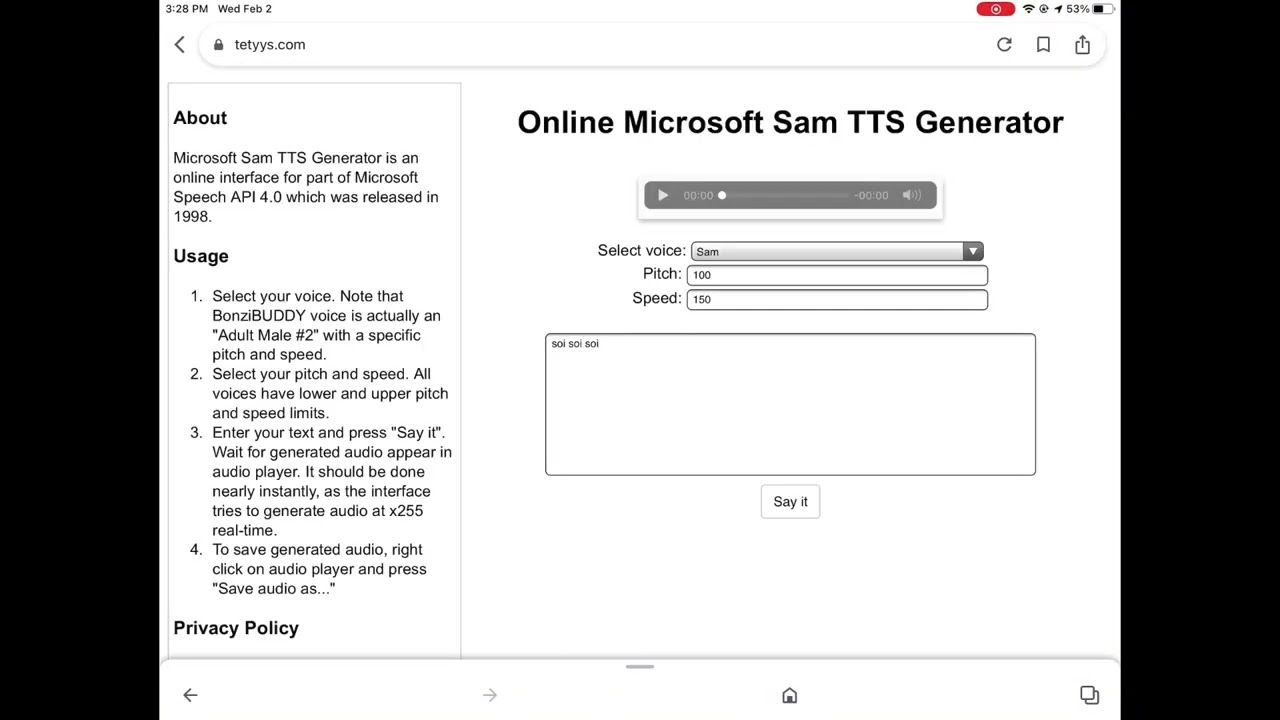This screenshot has width=1280, height=720.
Task: Go back using bottom left arrow
Action: 190,695
